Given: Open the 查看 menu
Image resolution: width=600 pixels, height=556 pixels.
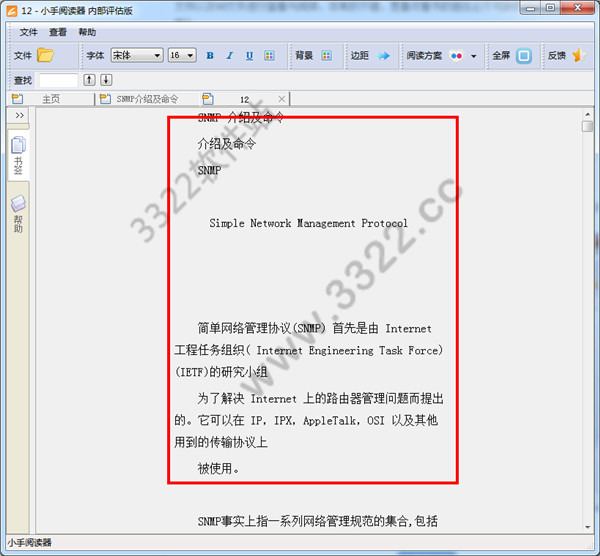Looking at the screenshot, I should coord(58,32).
